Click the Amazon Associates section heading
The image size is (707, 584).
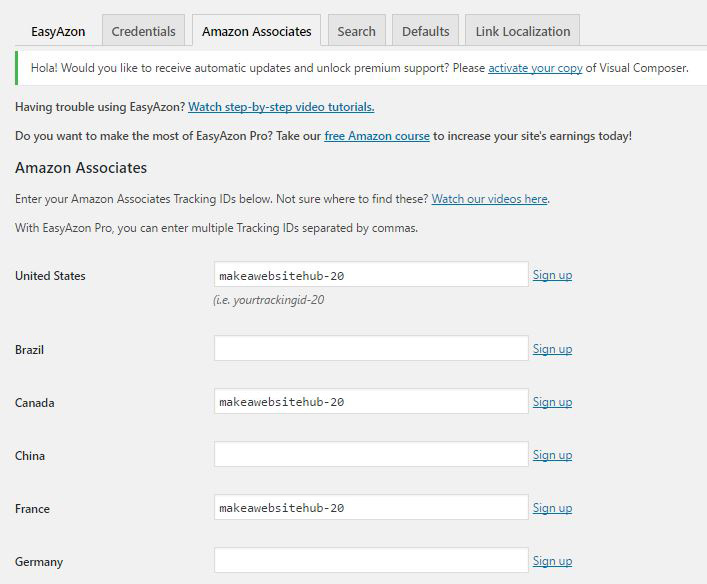[x=81, y=168]
